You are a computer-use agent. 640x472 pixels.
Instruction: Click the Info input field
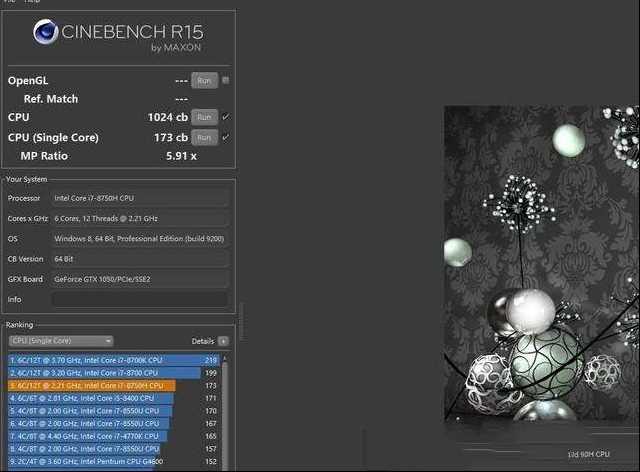click(140, 299)
